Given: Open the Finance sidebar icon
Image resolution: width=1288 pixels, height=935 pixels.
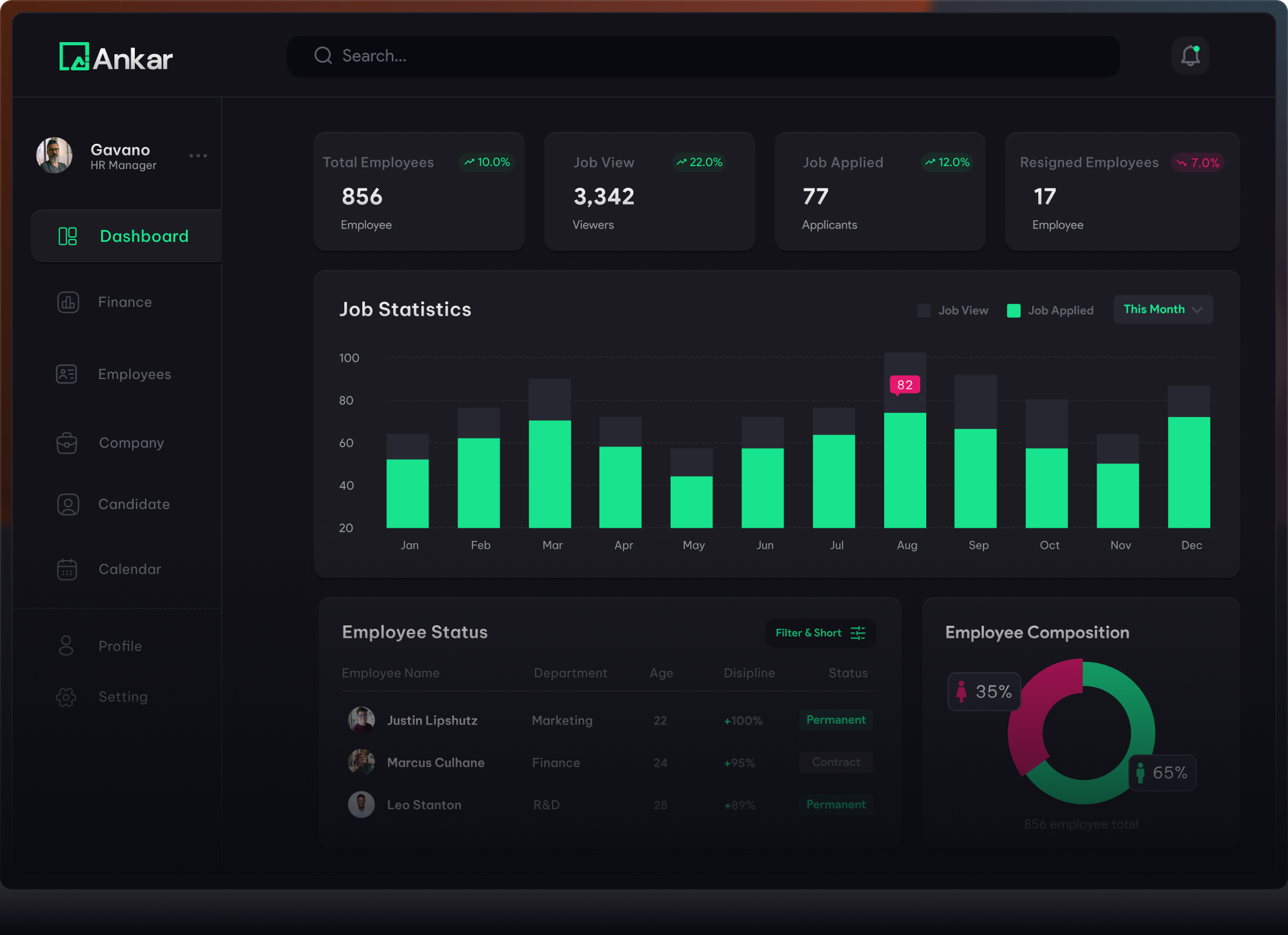Looking at the screenshot, I should click(68, 302).
